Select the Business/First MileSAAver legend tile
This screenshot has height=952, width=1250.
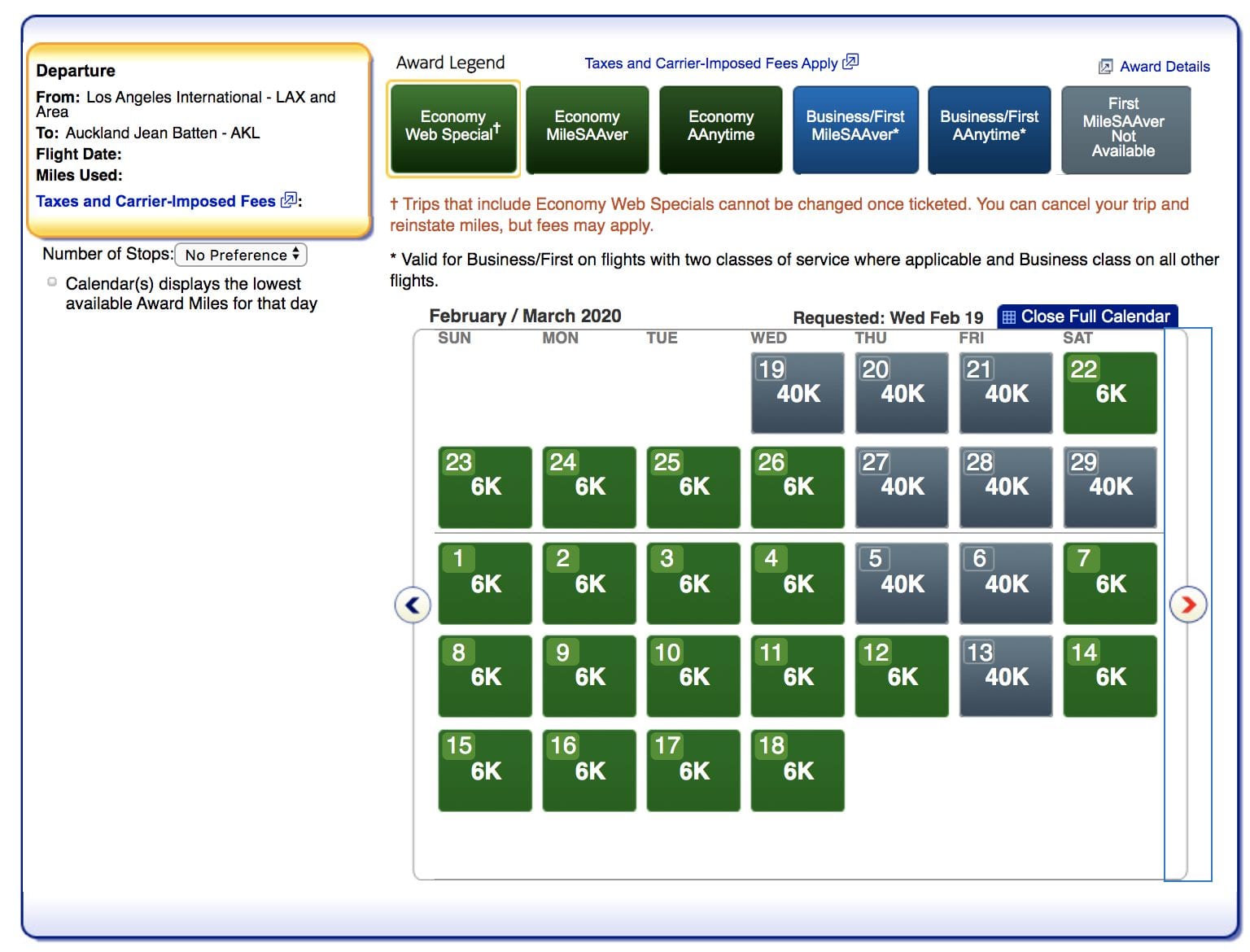point(855,129)
